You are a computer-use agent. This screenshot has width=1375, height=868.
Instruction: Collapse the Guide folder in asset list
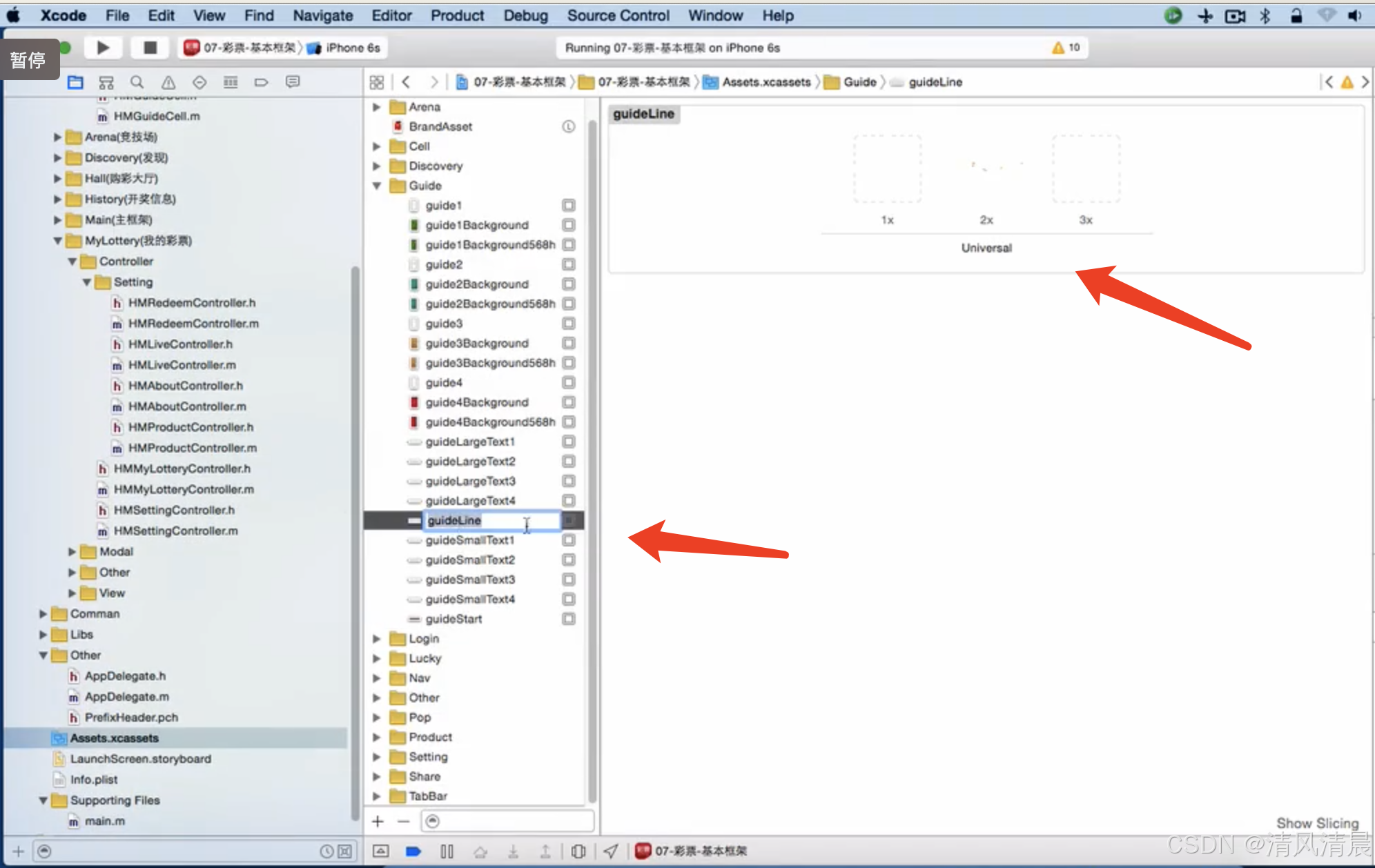(x=377, y=186)
